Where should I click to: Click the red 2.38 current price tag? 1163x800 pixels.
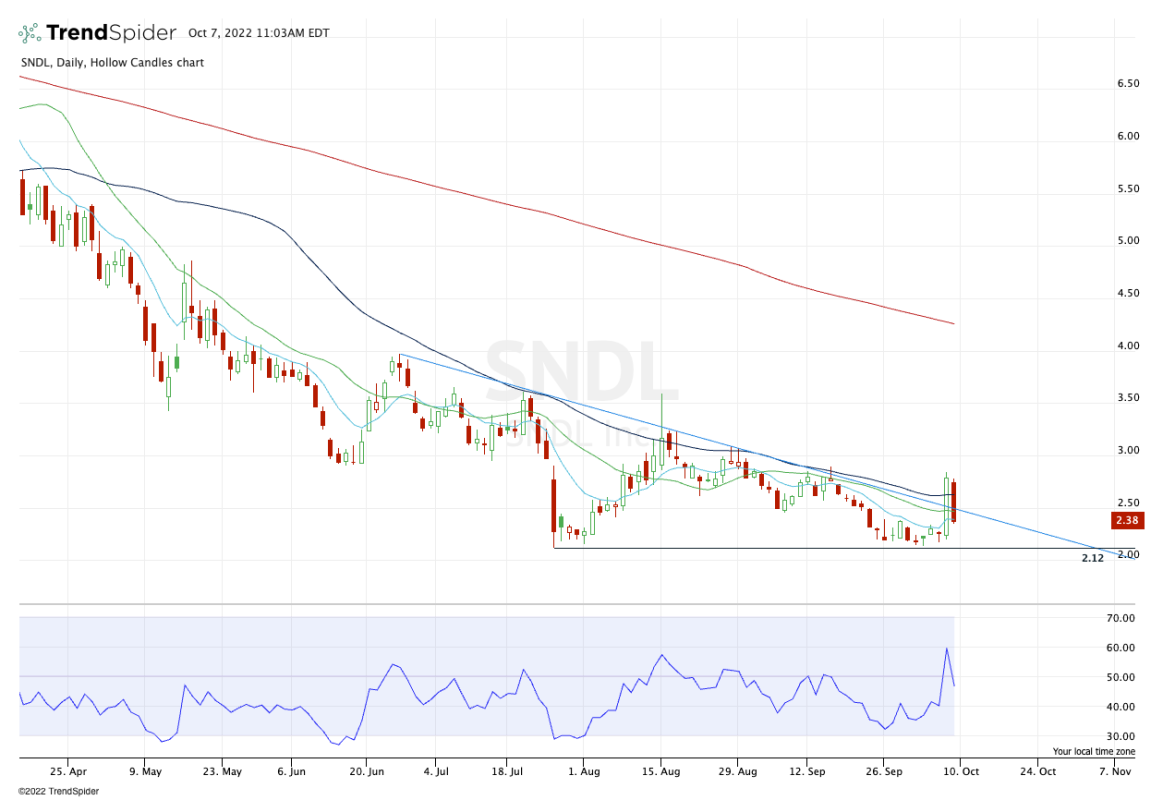pyautogui.click(x=1128, y=520)
